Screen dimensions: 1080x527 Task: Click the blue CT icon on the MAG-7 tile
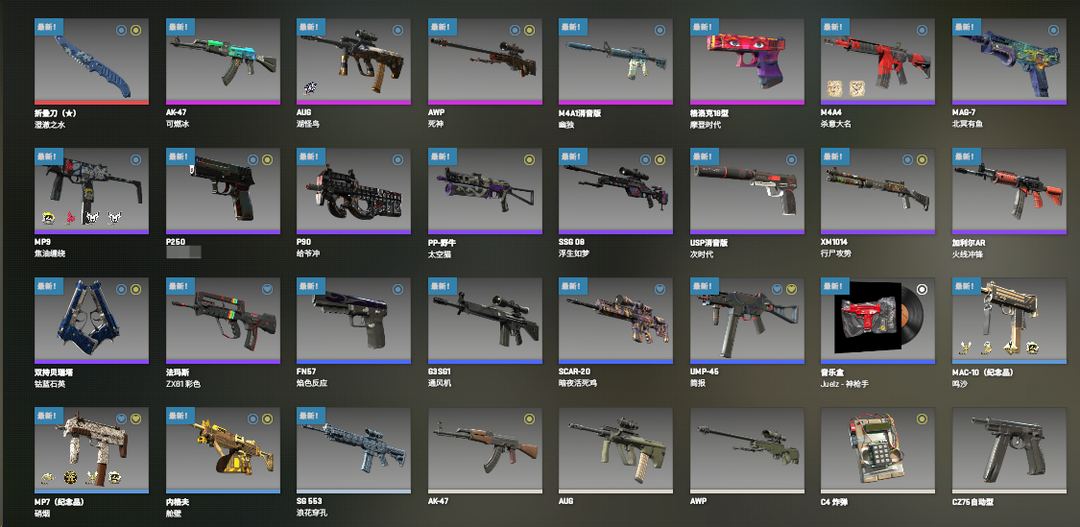1052,30
